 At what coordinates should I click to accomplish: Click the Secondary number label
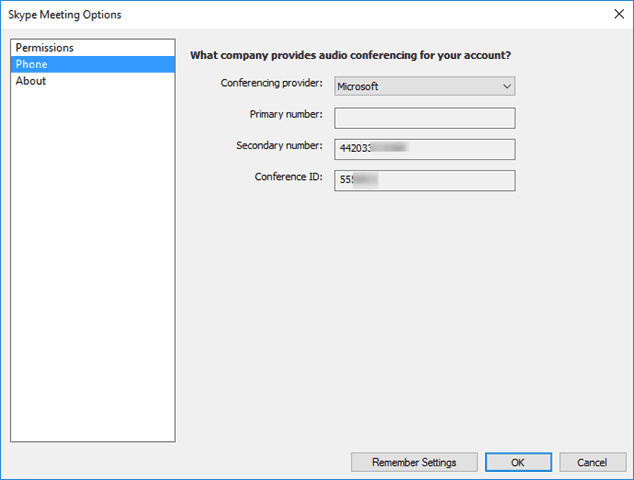(x=279, y=146)
